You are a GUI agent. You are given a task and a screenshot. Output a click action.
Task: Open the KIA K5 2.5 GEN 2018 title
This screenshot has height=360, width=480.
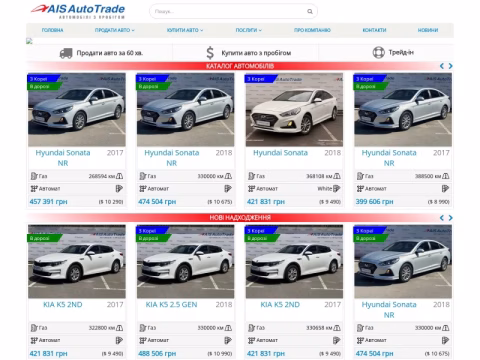(171, 304)
